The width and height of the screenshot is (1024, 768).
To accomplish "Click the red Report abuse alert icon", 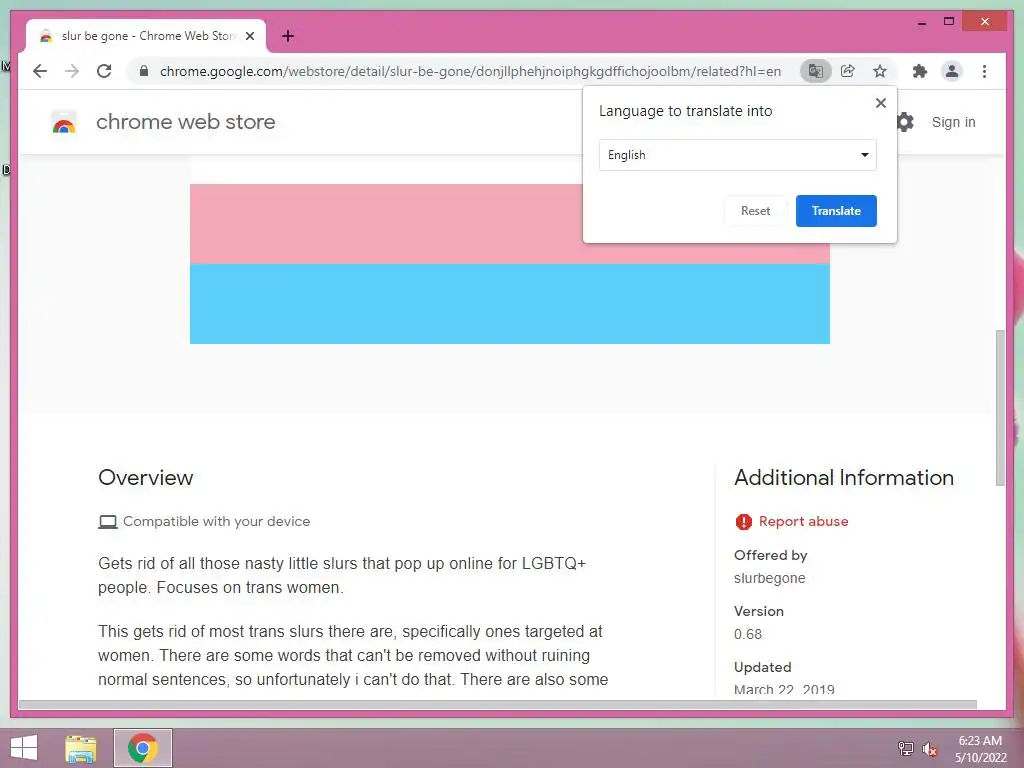I will [x=743, y=521].
